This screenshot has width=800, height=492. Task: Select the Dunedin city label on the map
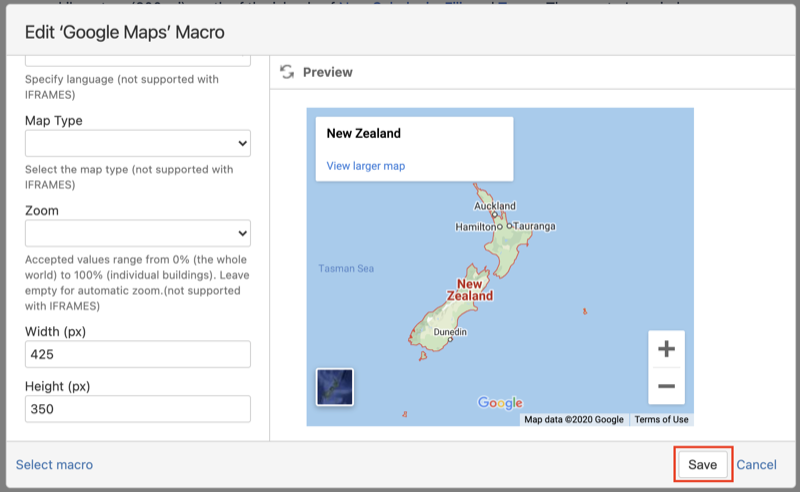pyautogui.click(x=448, y=332)
